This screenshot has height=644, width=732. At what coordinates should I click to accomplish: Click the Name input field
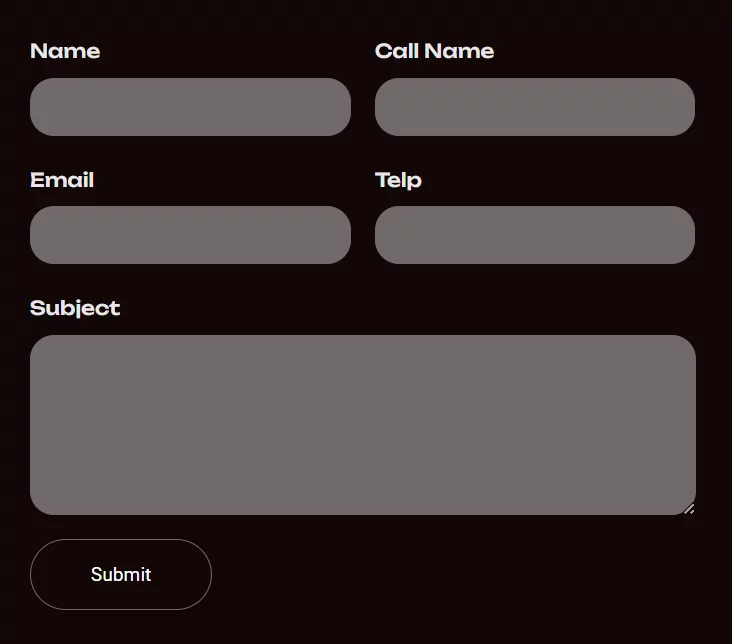pos(190,107)
